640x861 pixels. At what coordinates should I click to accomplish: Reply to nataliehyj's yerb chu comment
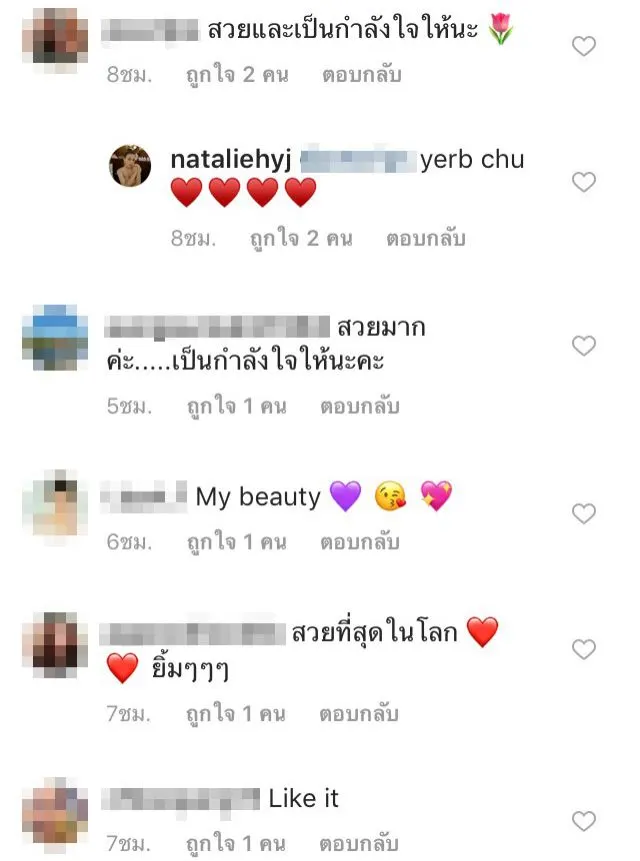point(426,239)
